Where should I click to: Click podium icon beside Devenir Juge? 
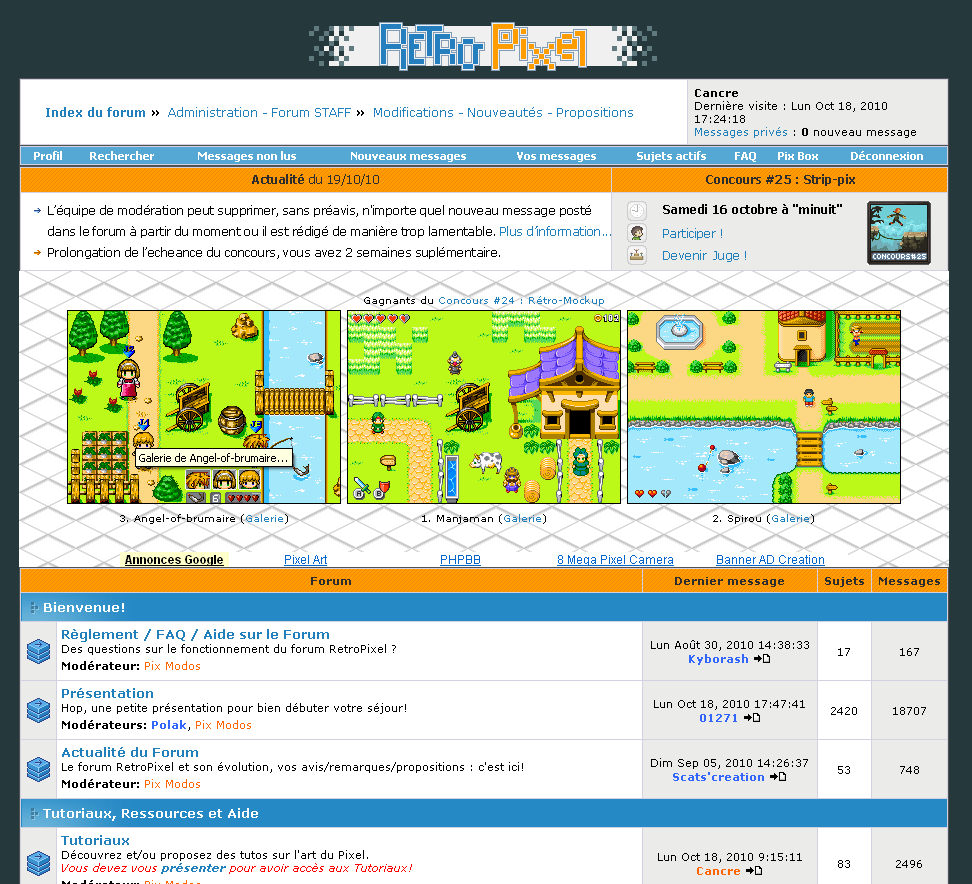[x=637, y=255]
